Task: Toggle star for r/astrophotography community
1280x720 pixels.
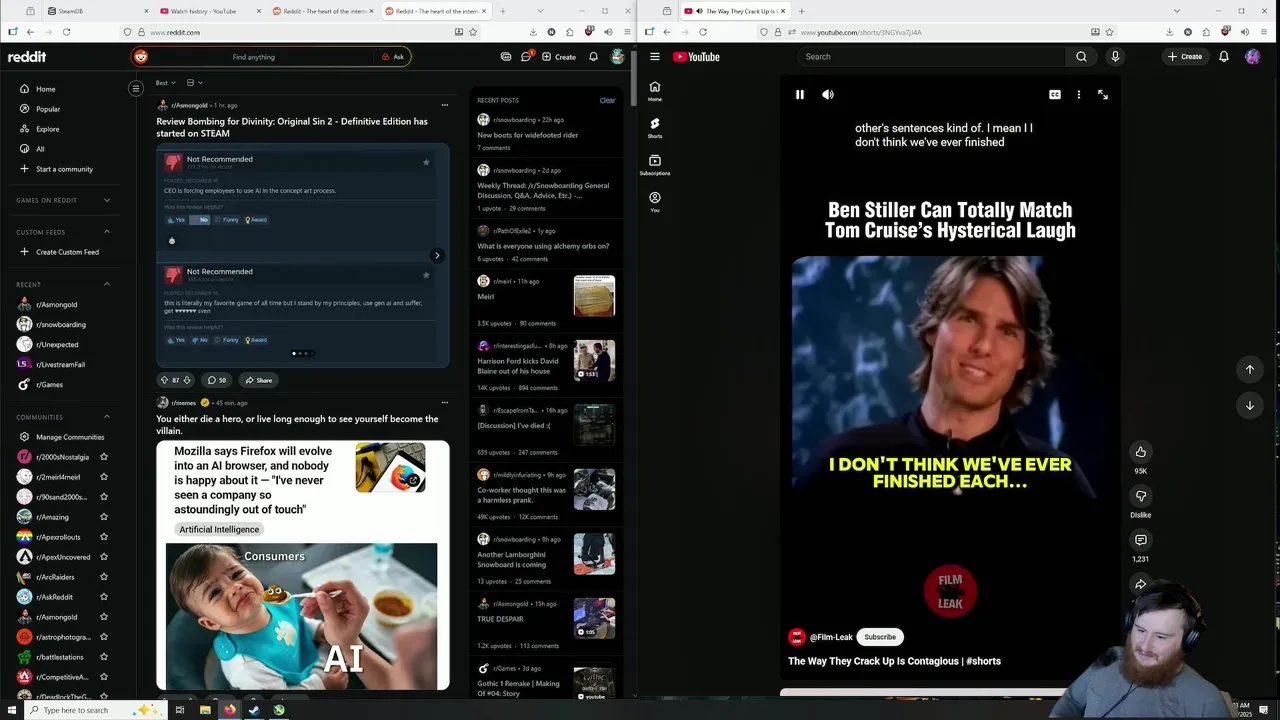Action: tap(104, 637)
